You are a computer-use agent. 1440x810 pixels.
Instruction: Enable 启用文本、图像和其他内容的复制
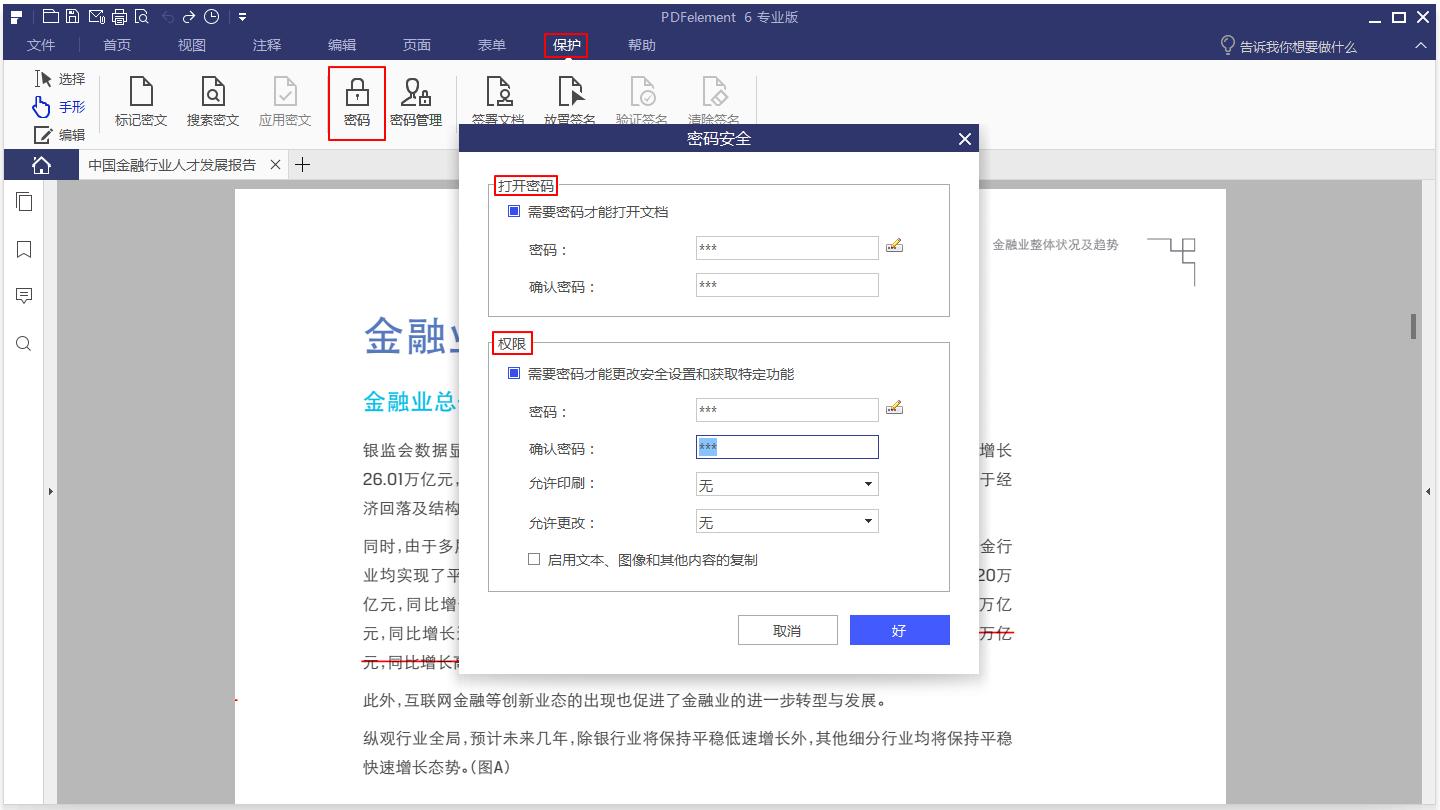535,560
